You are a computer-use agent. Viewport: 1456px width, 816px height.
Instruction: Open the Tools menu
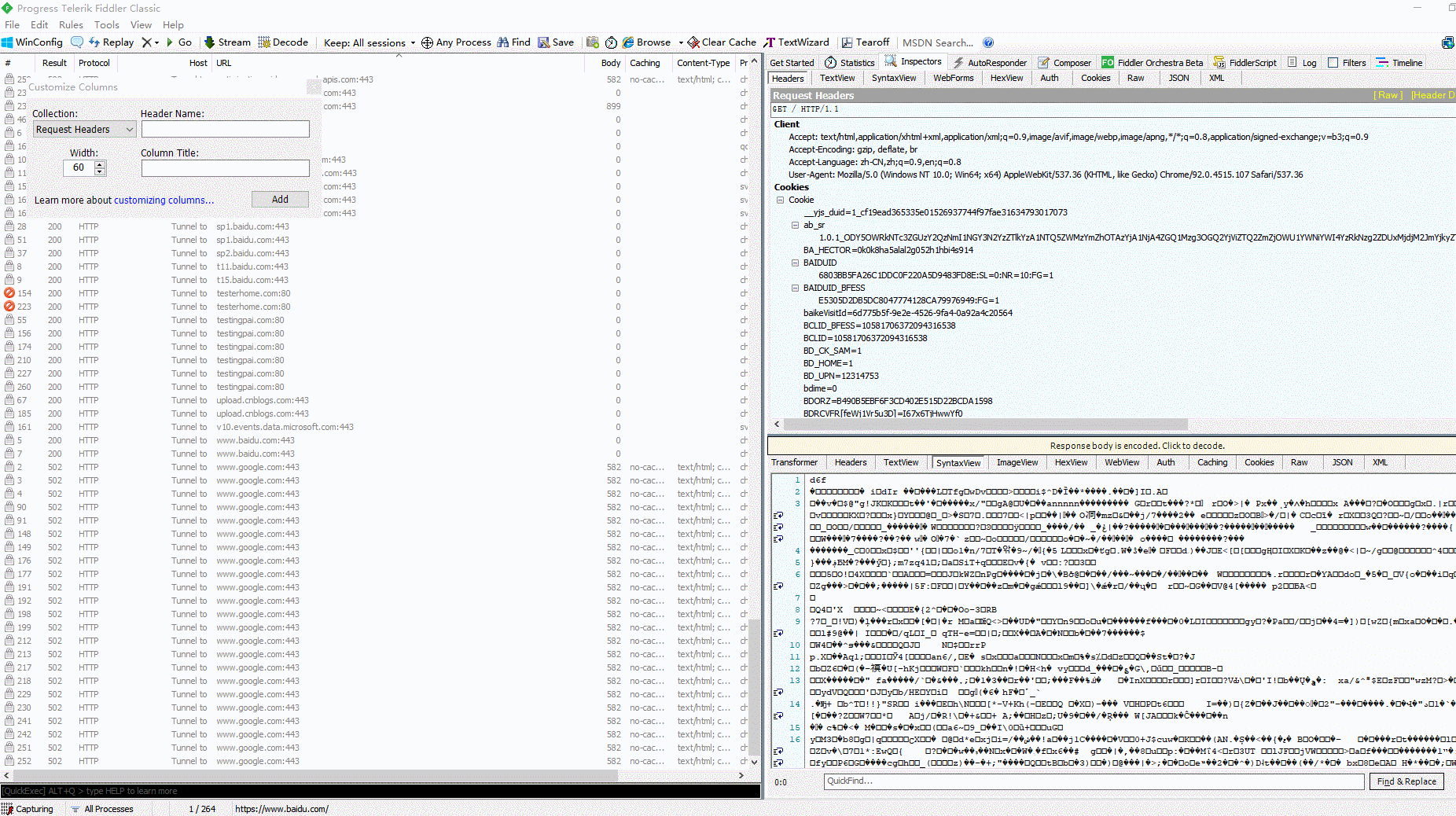(107, 24)
